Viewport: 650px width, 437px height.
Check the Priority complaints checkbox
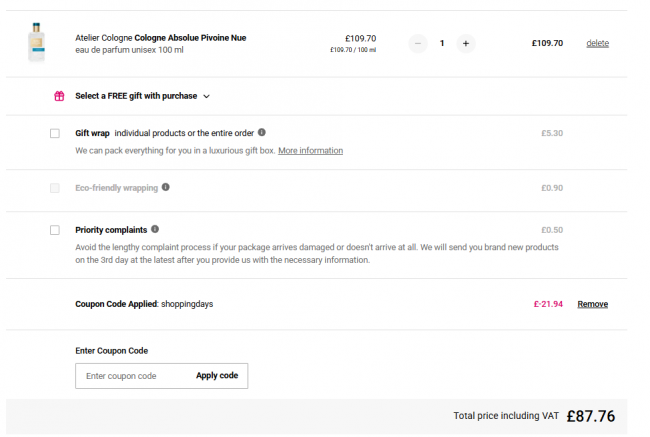[55, 230]
